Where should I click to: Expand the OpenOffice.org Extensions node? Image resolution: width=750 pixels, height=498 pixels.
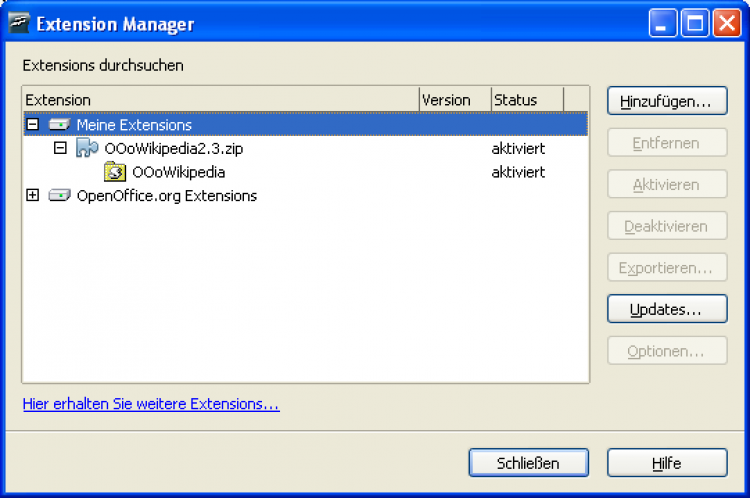pyautogui.click(x=33, y=196)
